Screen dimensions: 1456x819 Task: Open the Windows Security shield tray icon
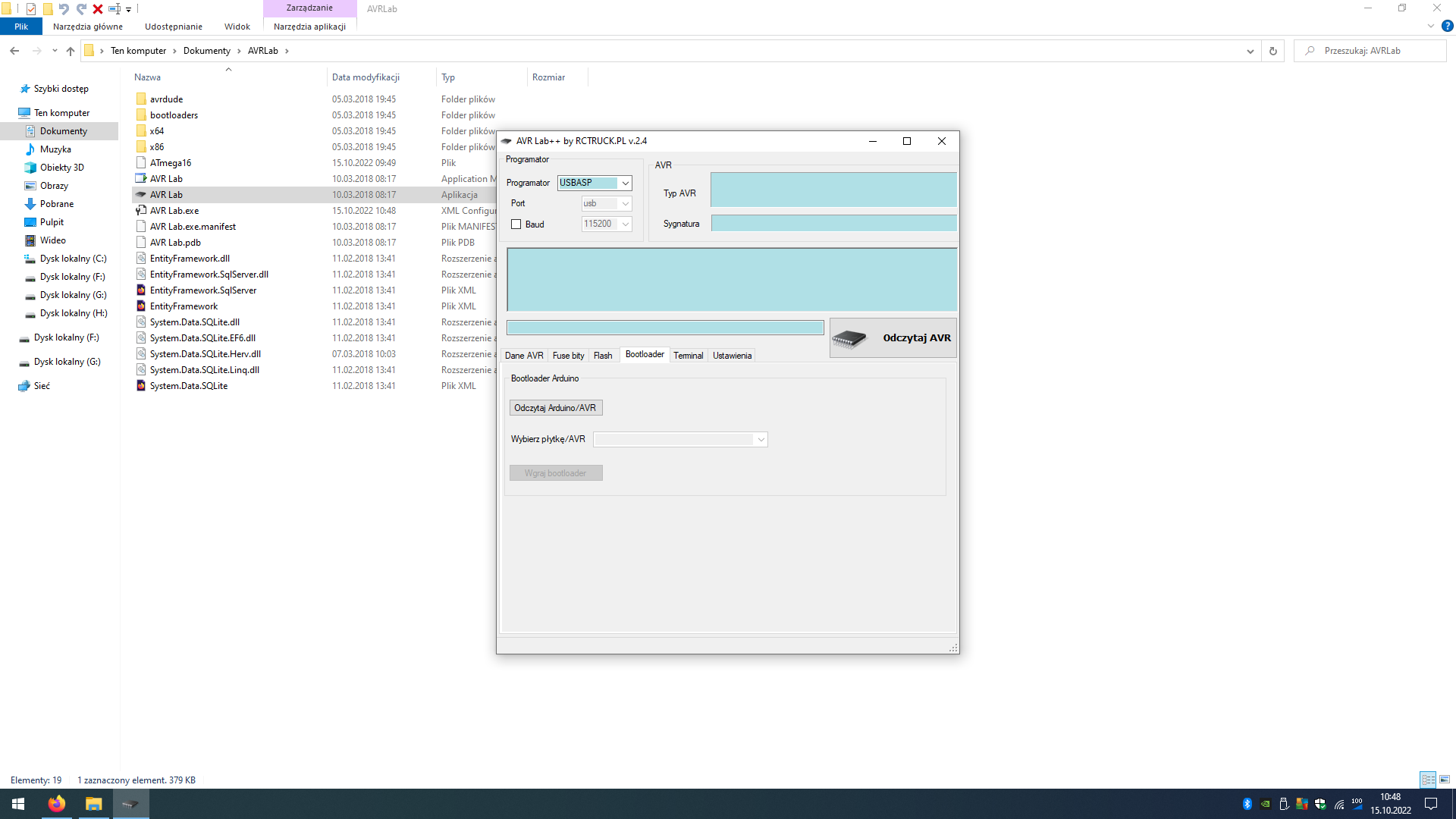coord(1320,804)
